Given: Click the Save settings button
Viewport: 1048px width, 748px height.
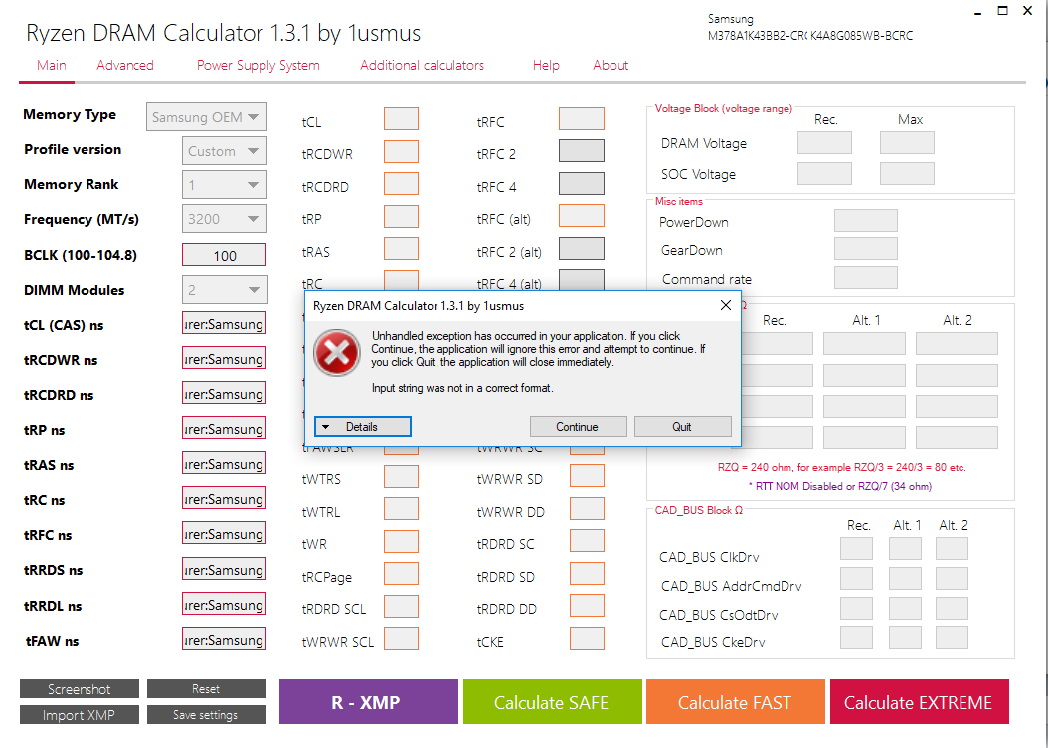Looking at the screenshot, I should click(x=206, y=715).
